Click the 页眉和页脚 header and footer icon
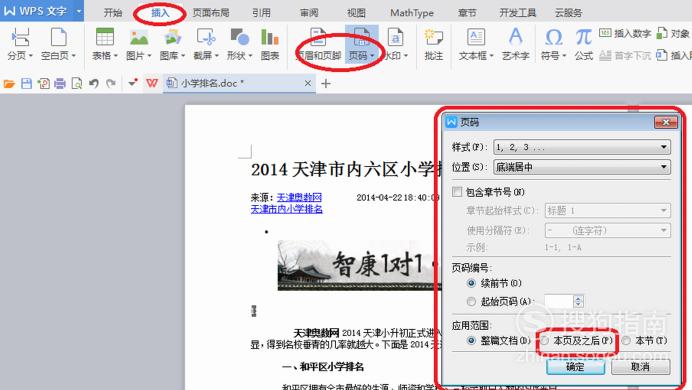Image resolution: width=692 pixels, height=390 pixels. pyautogui.click(x=318, y=38)
